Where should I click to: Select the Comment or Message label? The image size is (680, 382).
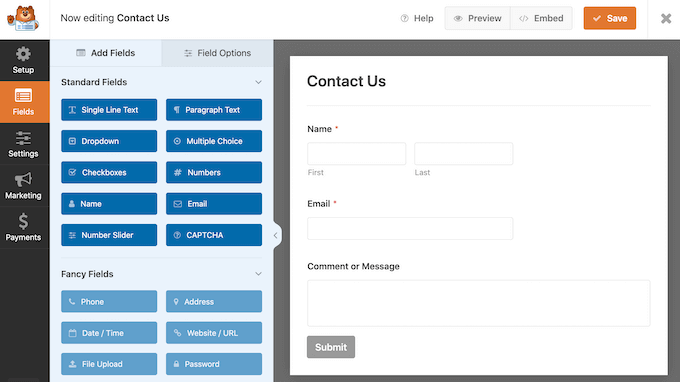pos(353,266)
